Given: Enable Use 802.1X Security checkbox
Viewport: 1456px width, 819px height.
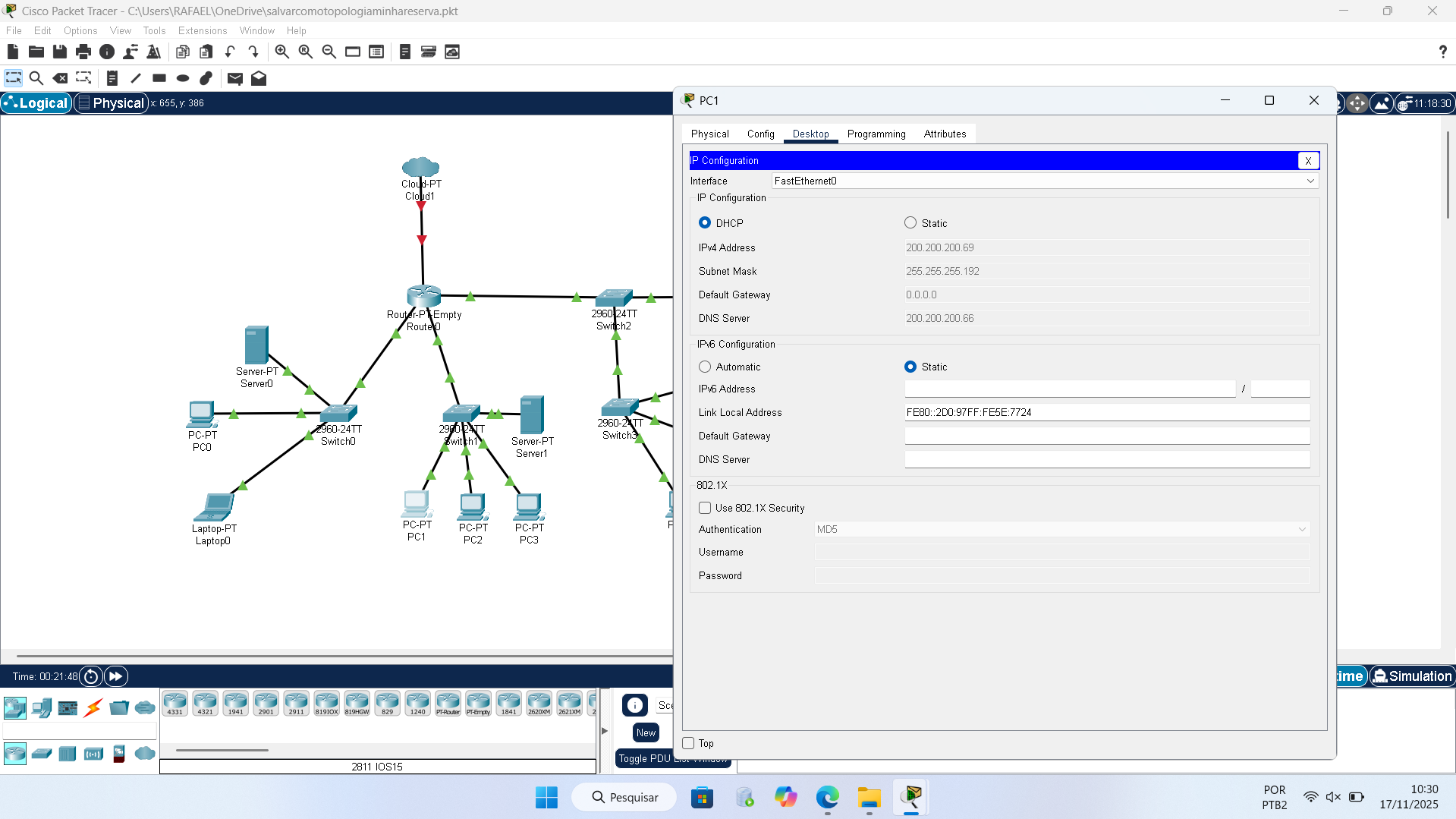Looking at the screenshot, I should tap(705, 508).
